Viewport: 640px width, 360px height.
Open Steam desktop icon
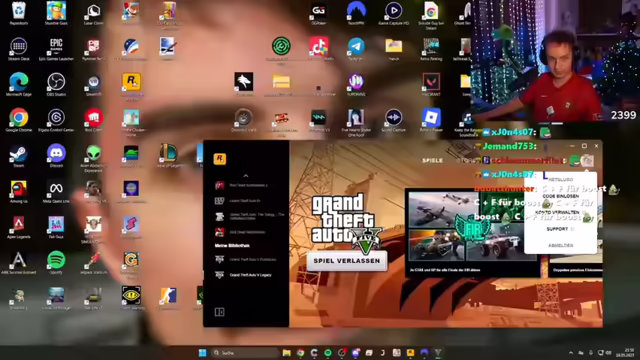click(18, 156)
